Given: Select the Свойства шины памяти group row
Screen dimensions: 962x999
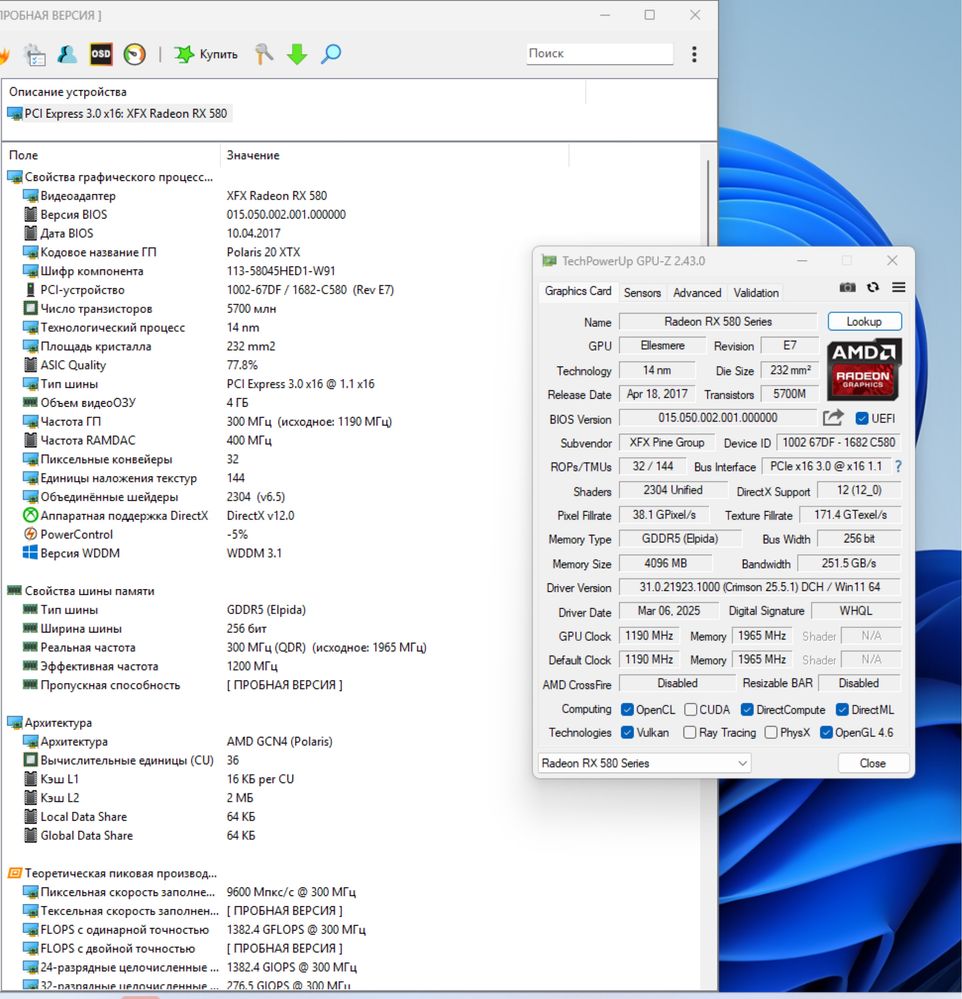Looking at the screenshot, I should [x=81, y=591].
